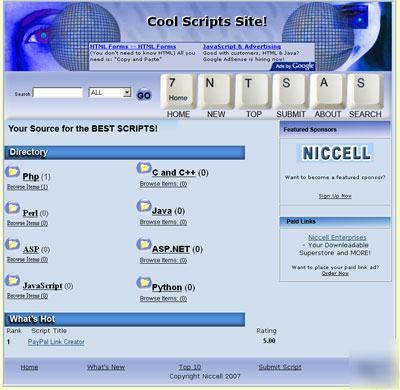Open the HTML Forms ad link
The height and width of the screenshot is (390, 400).
133,47
